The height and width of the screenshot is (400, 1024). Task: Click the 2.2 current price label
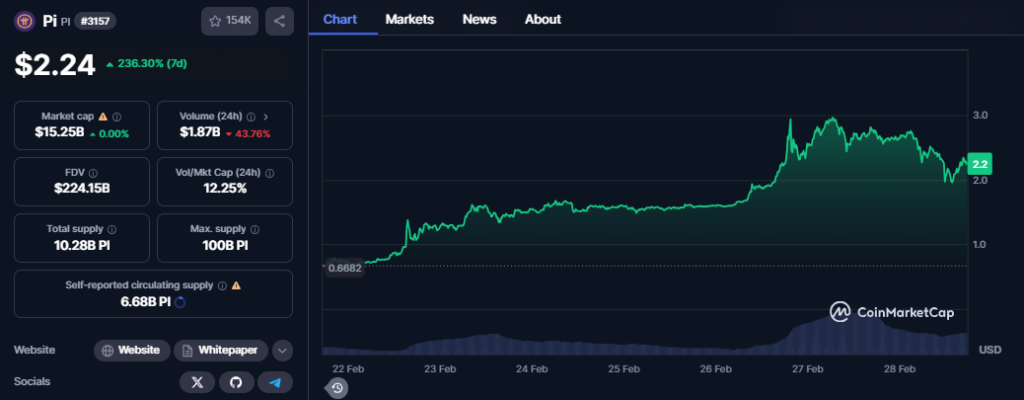pyautogui.click(x=980, y=164)
